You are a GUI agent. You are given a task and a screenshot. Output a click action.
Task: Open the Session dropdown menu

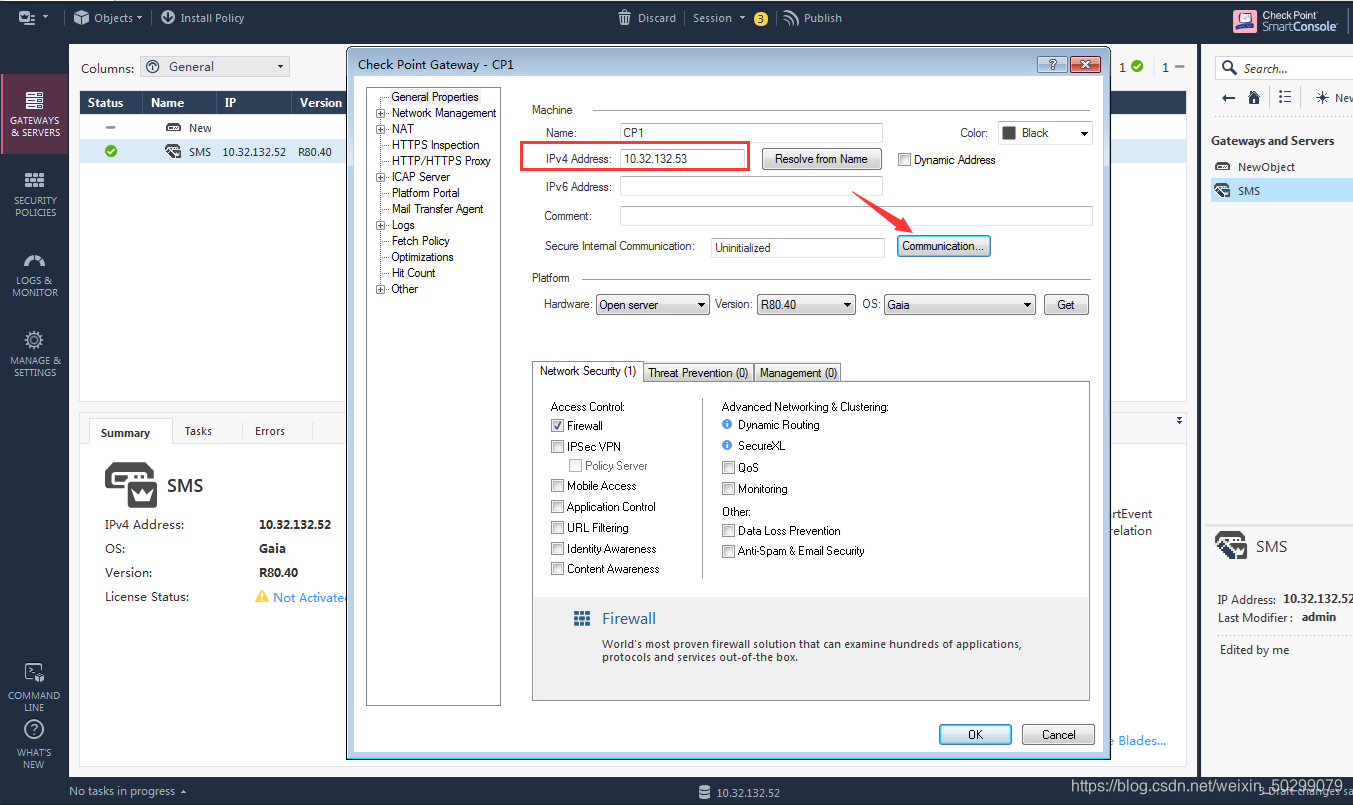[719, 18]
